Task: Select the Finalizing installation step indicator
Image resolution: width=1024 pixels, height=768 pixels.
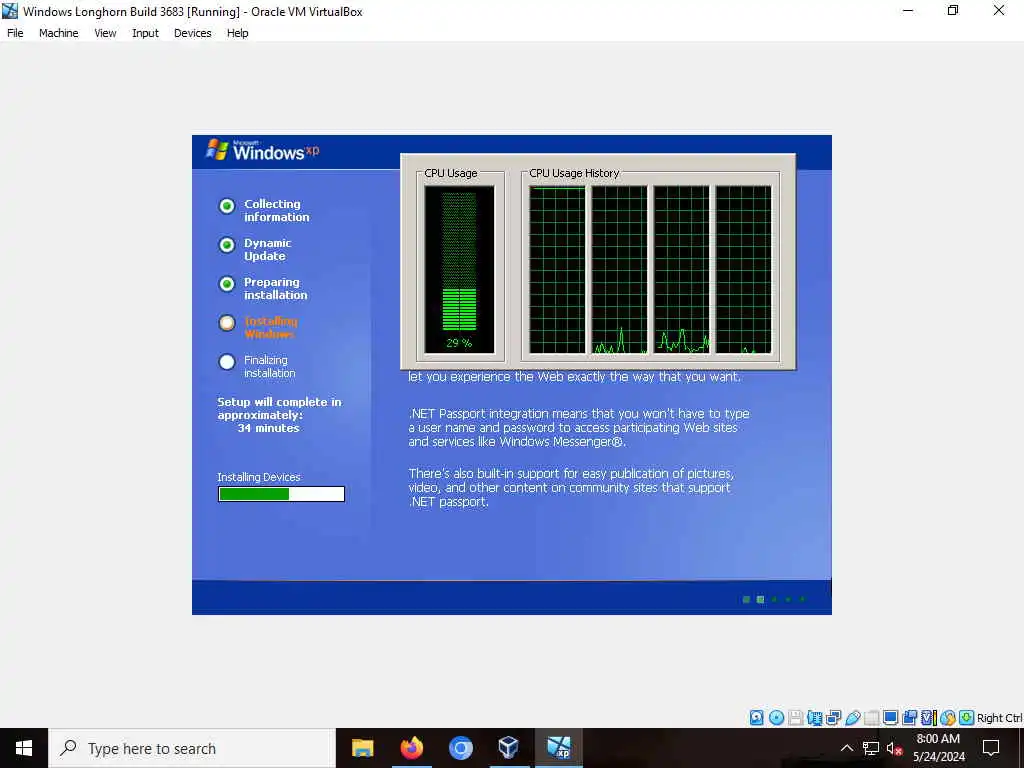Action: click(227, 362)
